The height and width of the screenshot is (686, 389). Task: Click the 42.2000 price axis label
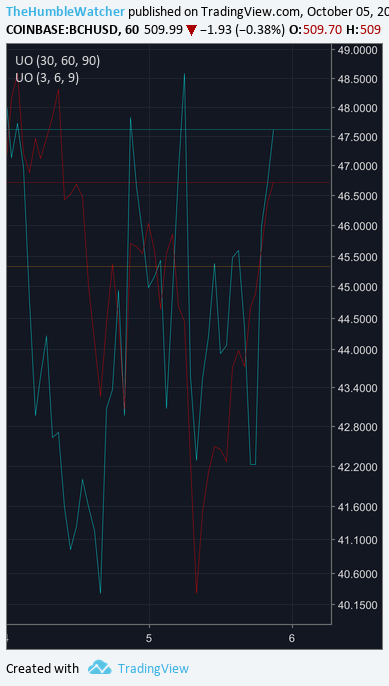pyautogui.click(x=357, y=467)
